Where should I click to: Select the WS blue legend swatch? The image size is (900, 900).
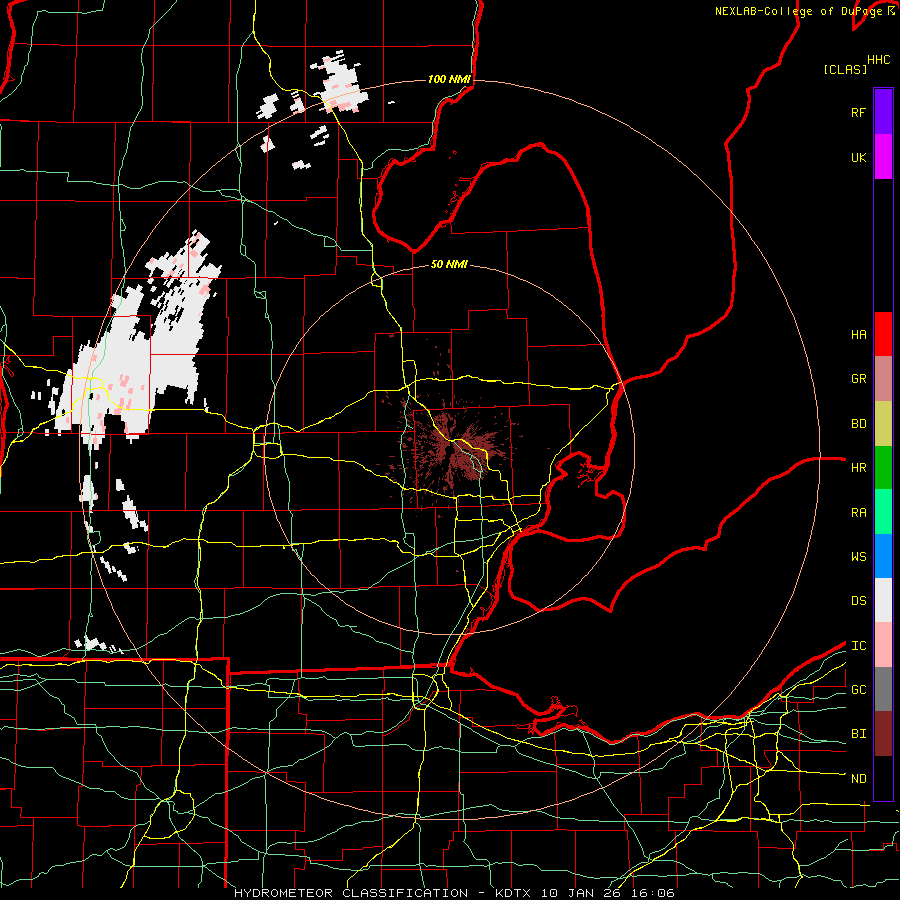pyautogui.click(x=883, y=556)
